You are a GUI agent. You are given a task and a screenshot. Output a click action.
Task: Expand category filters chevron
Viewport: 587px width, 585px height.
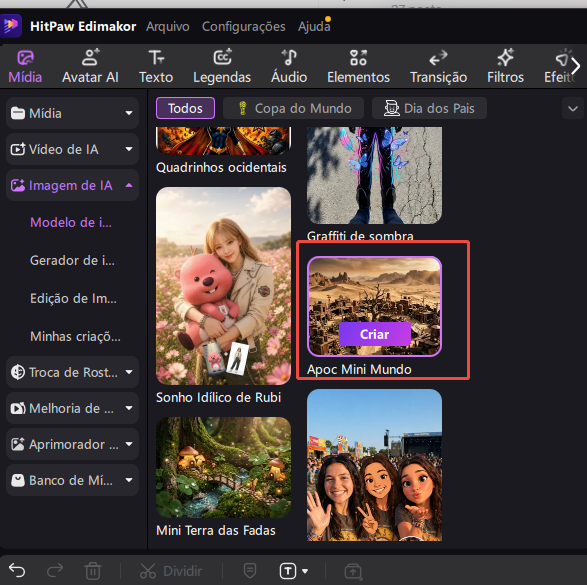pyautogui.click(x=573, y=109)
